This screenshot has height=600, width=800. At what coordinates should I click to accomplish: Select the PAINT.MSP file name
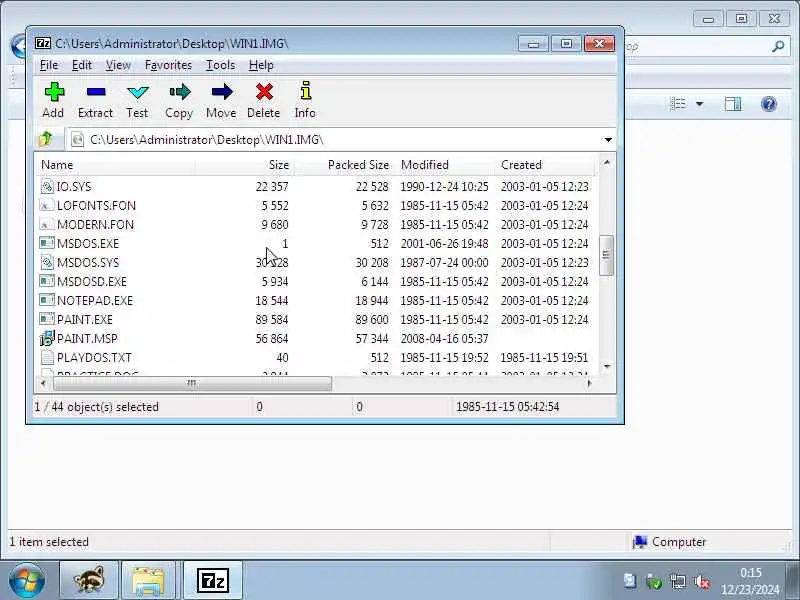(87, 339)
